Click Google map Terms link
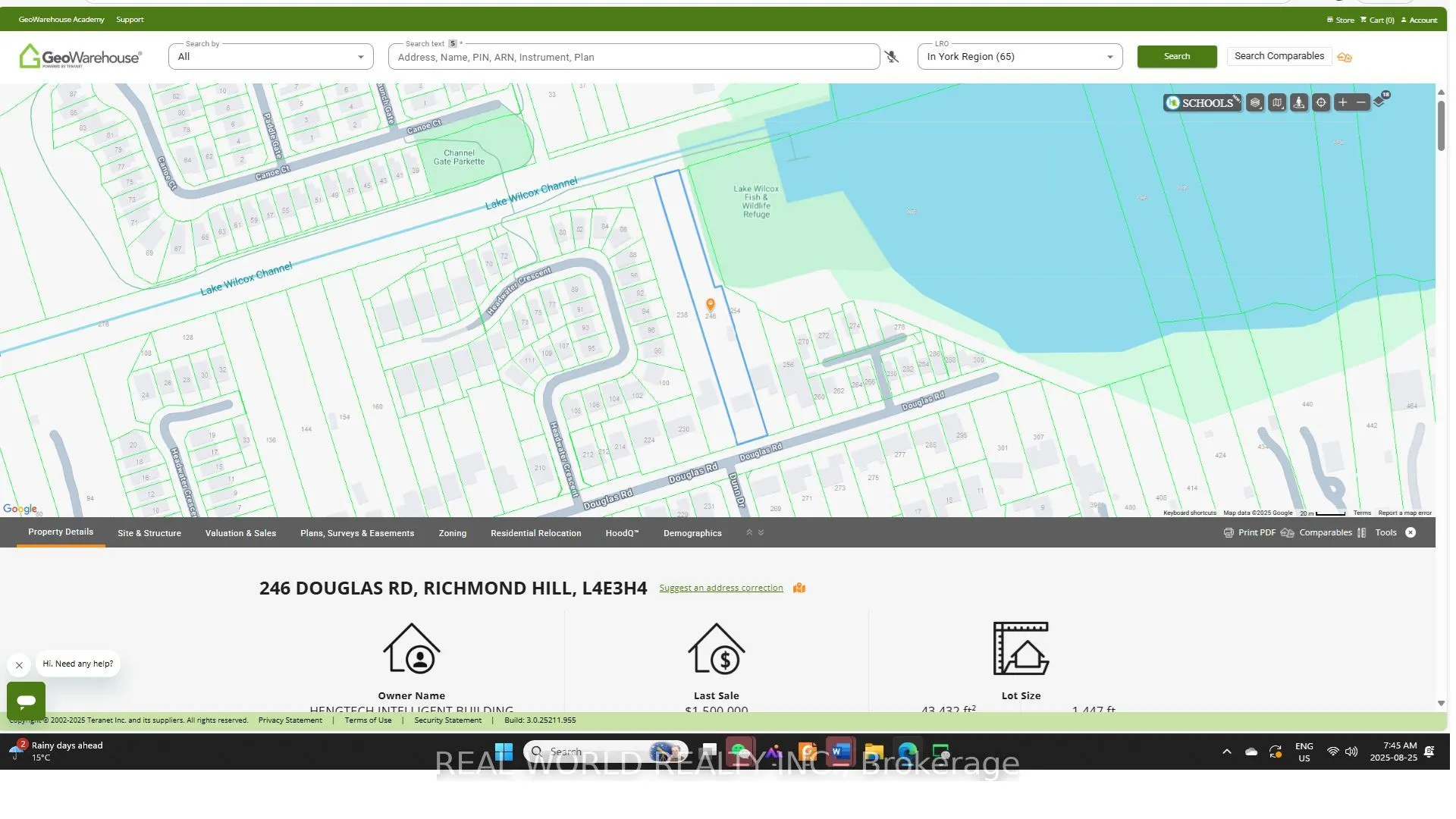Image resolution: width=1456 pixels, height=819 pixels. (1362, 513)
